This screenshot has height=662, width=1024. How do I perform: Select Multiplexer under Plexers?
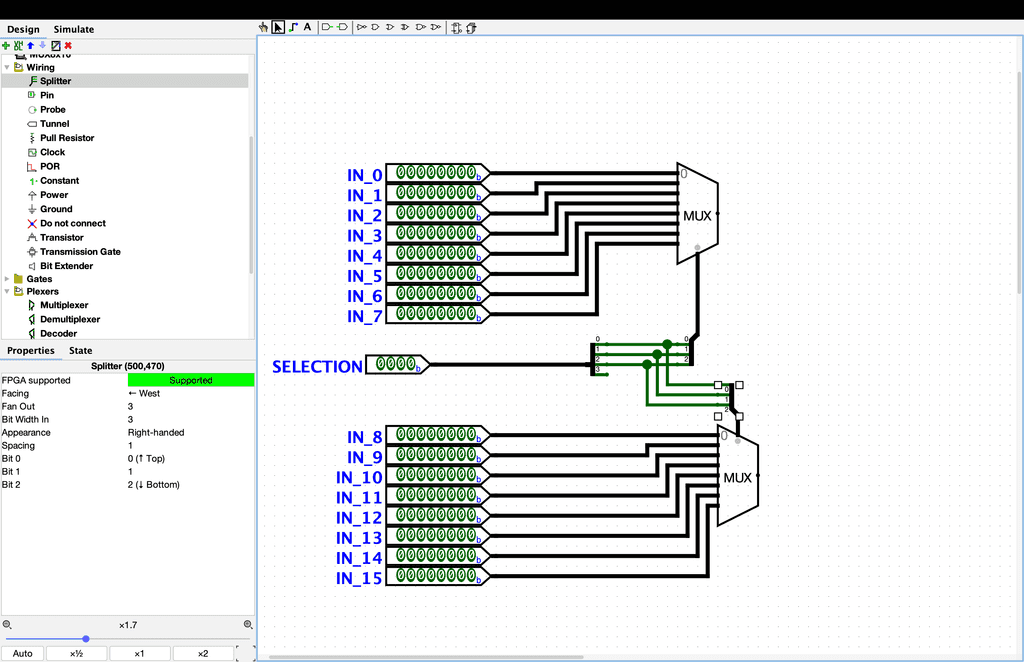click(64, 305)
